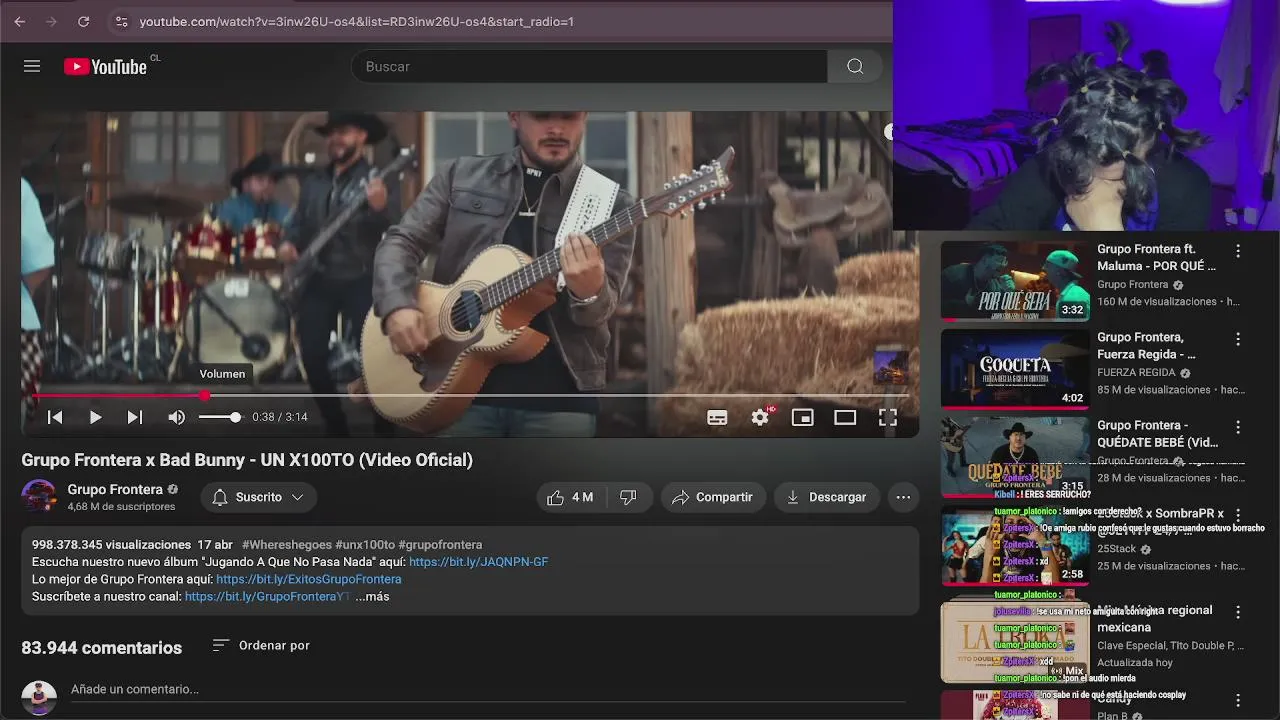Click the '4,68 M de suscriptores' text
This screenshot has height=720, width=1280.
(x=121, y=507)
